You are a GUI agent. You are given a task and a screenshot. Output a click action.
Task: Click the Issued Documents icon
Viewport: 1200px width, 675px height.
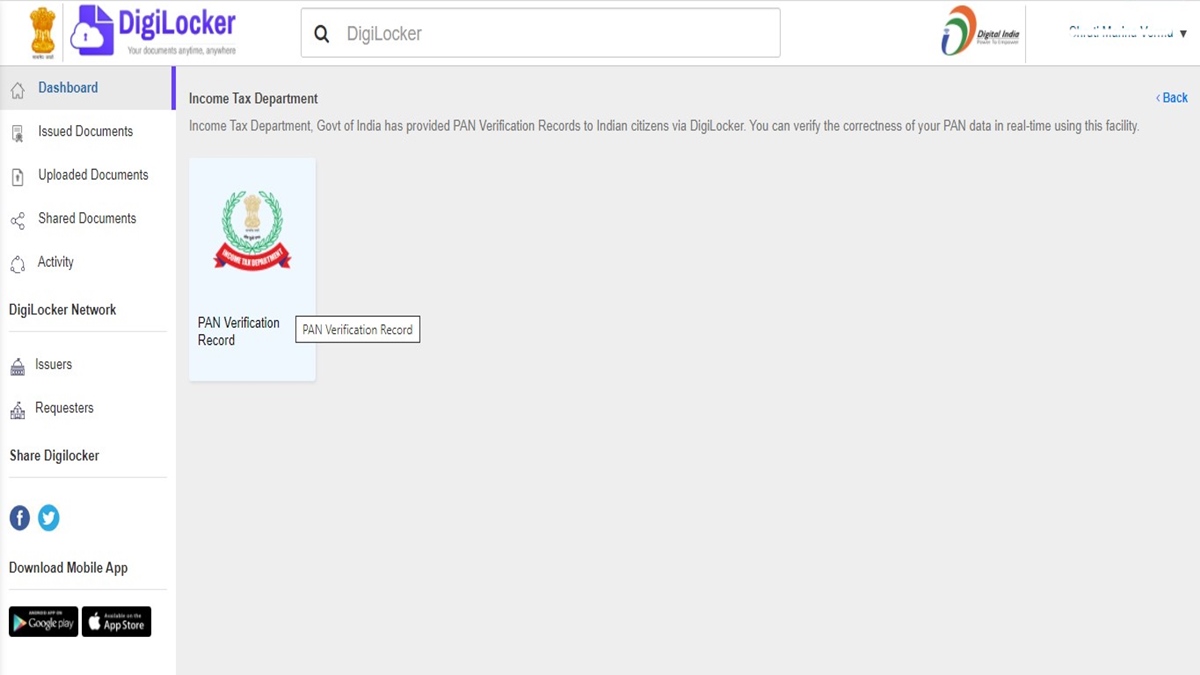click(17, 133)
